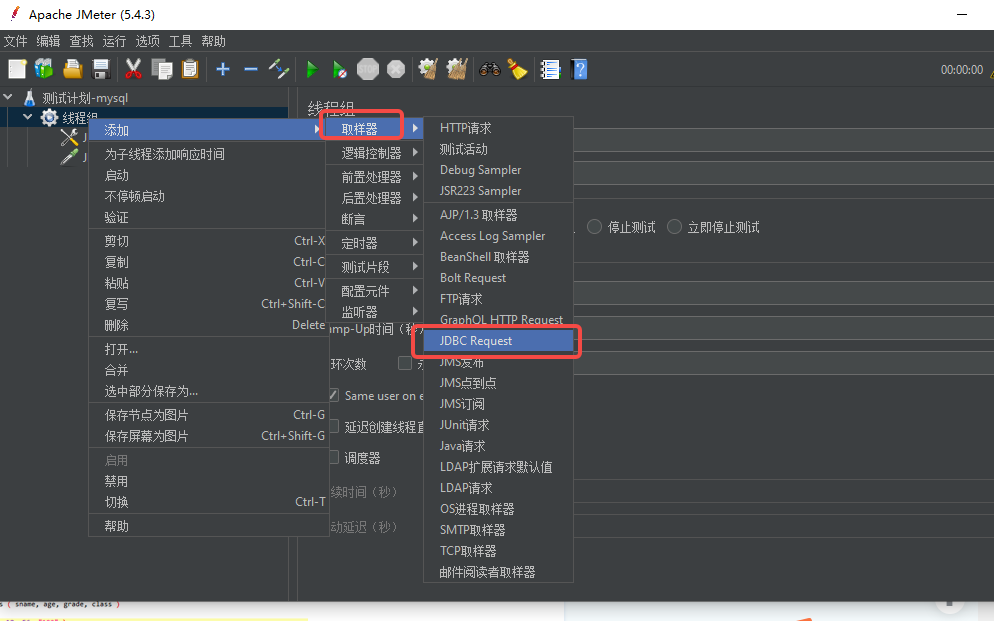Expand the 测试片段 submenu
The width and height of the screenshot is (994, 621).
coord(374,267)
